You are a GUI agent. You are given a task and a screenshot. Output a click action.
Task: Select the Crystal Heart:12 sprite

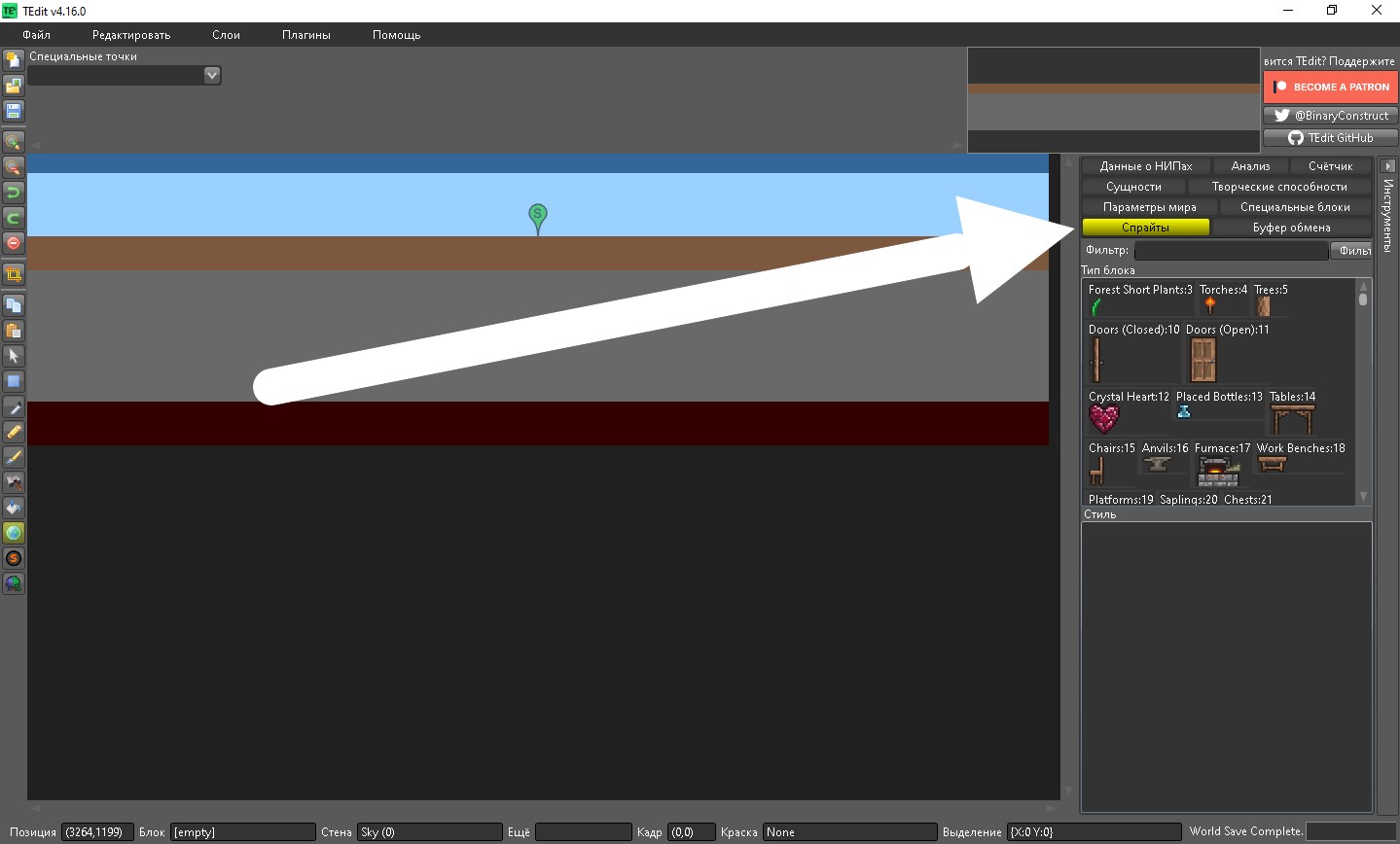pyautogui.click(x=1129, y=413)
